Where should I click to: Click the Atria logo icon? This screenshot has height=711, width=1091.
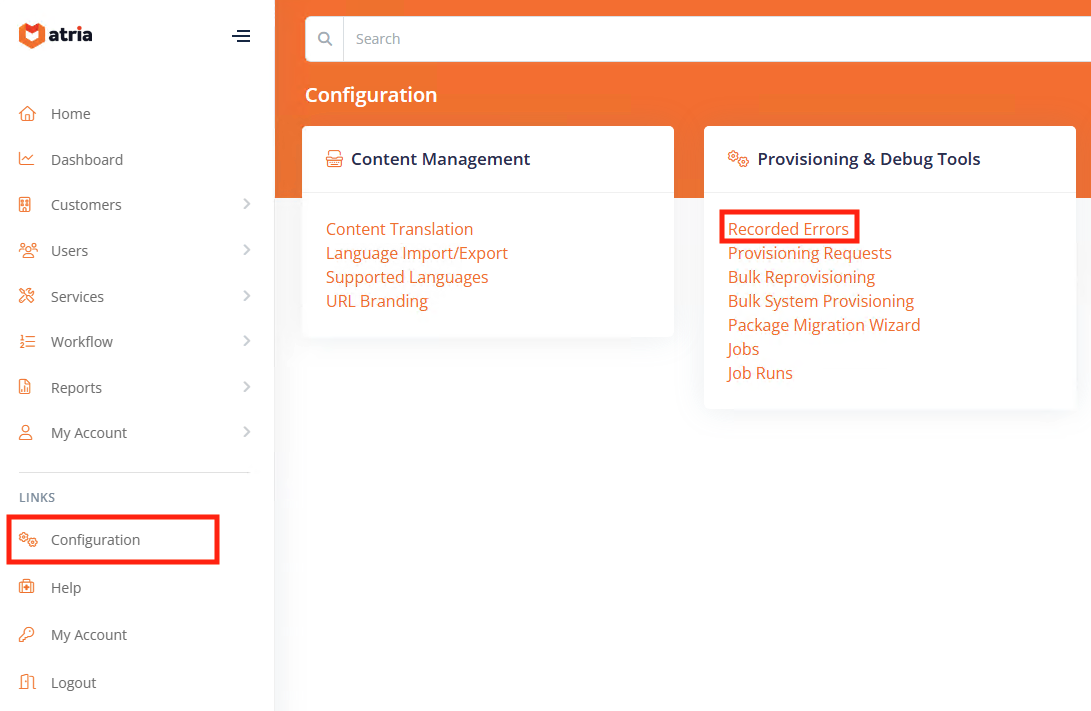pyautogui.click(x=32, y=36)
